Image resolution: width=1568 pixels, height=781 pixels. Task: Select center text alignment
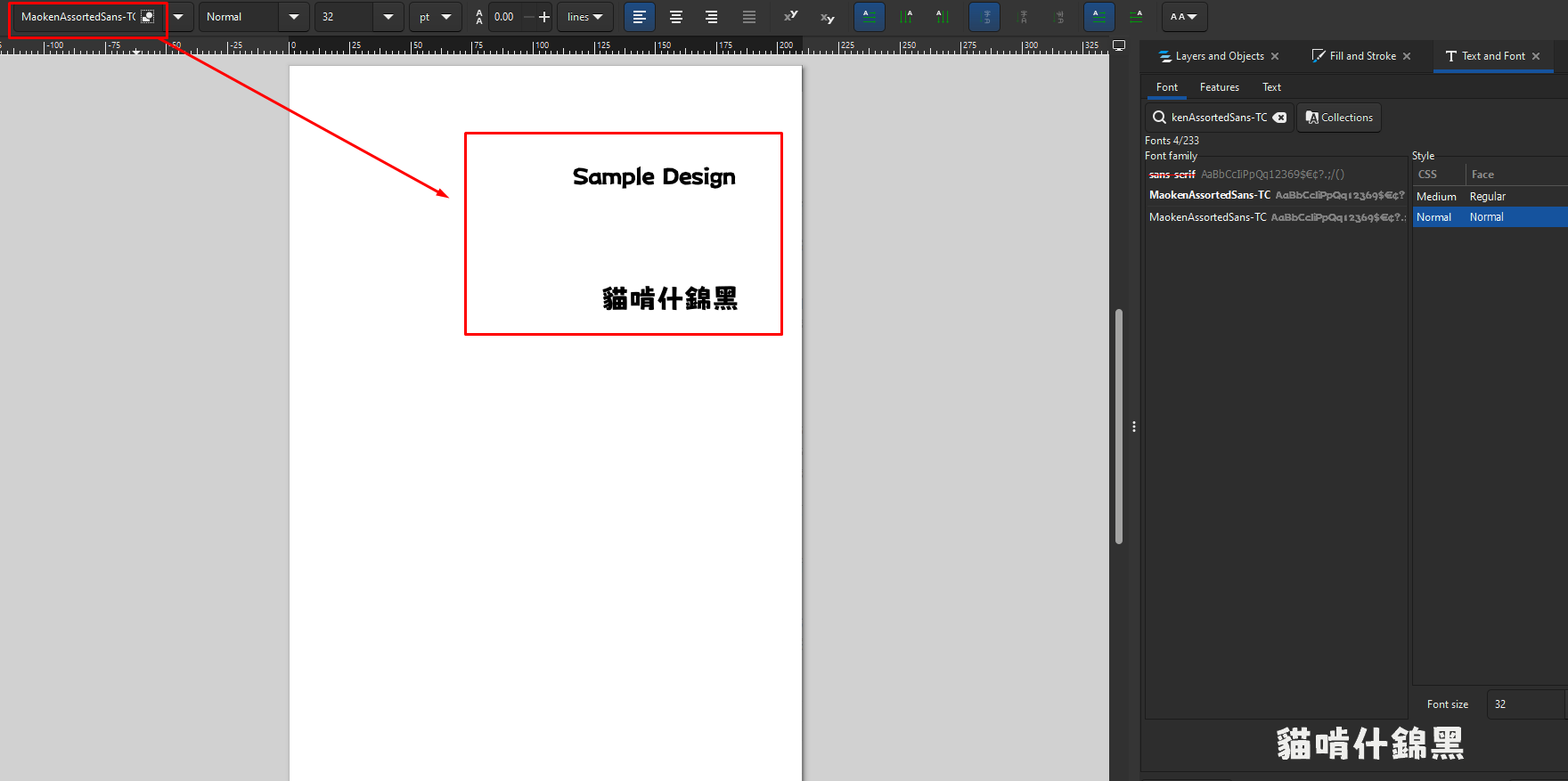[x=675, y=17]
